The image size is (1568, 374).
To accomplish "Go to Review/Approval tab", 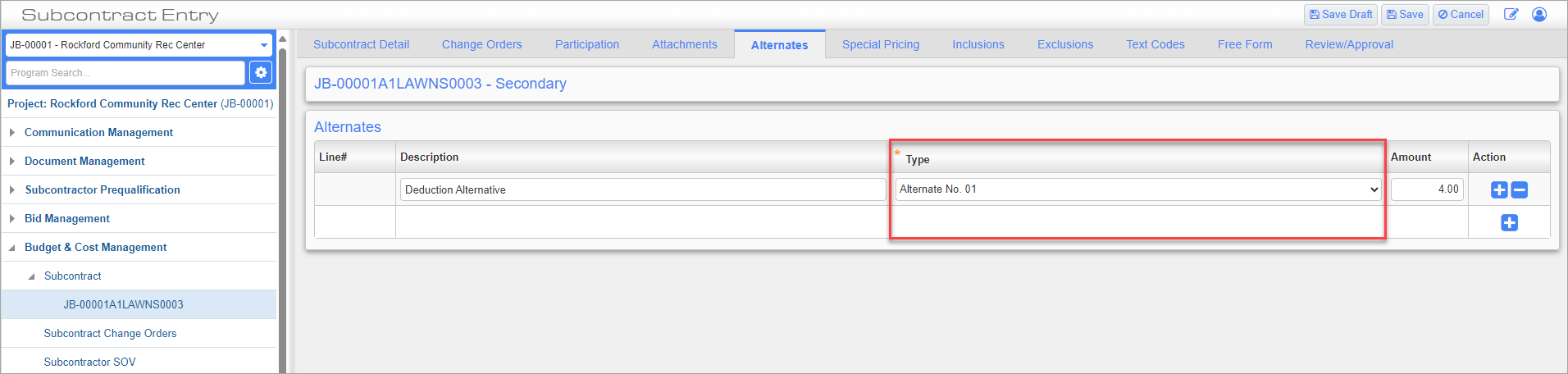I will pos(1349,44).
